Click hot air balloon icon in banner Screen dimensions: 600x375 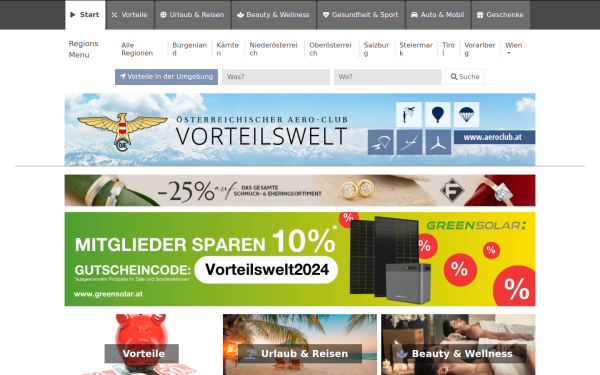coord(438,114)
